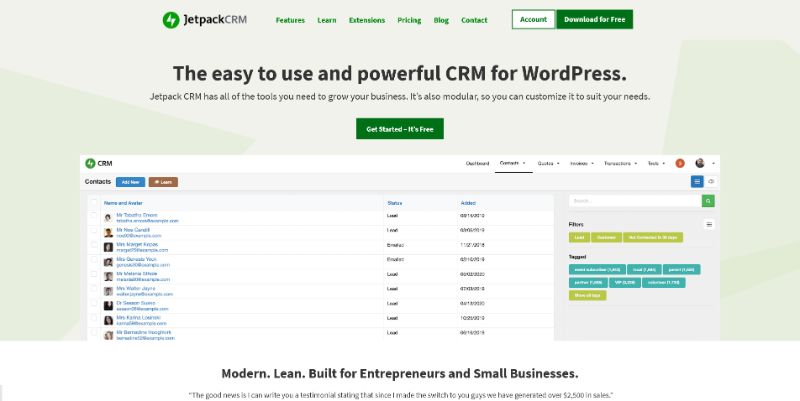The image size is (800, 401).
Task: Select the VIP tag chip
Action: (624, 282)
